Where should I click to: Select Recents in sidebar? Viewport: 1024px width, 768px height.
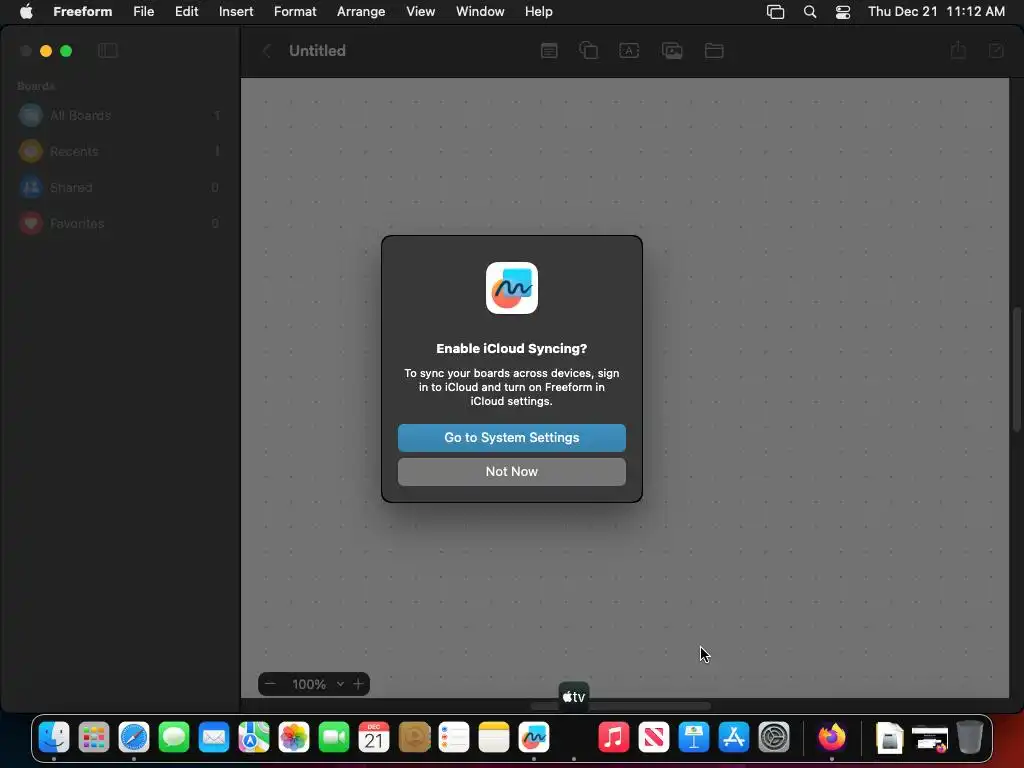pyautogui.click(x=120, y=152)
